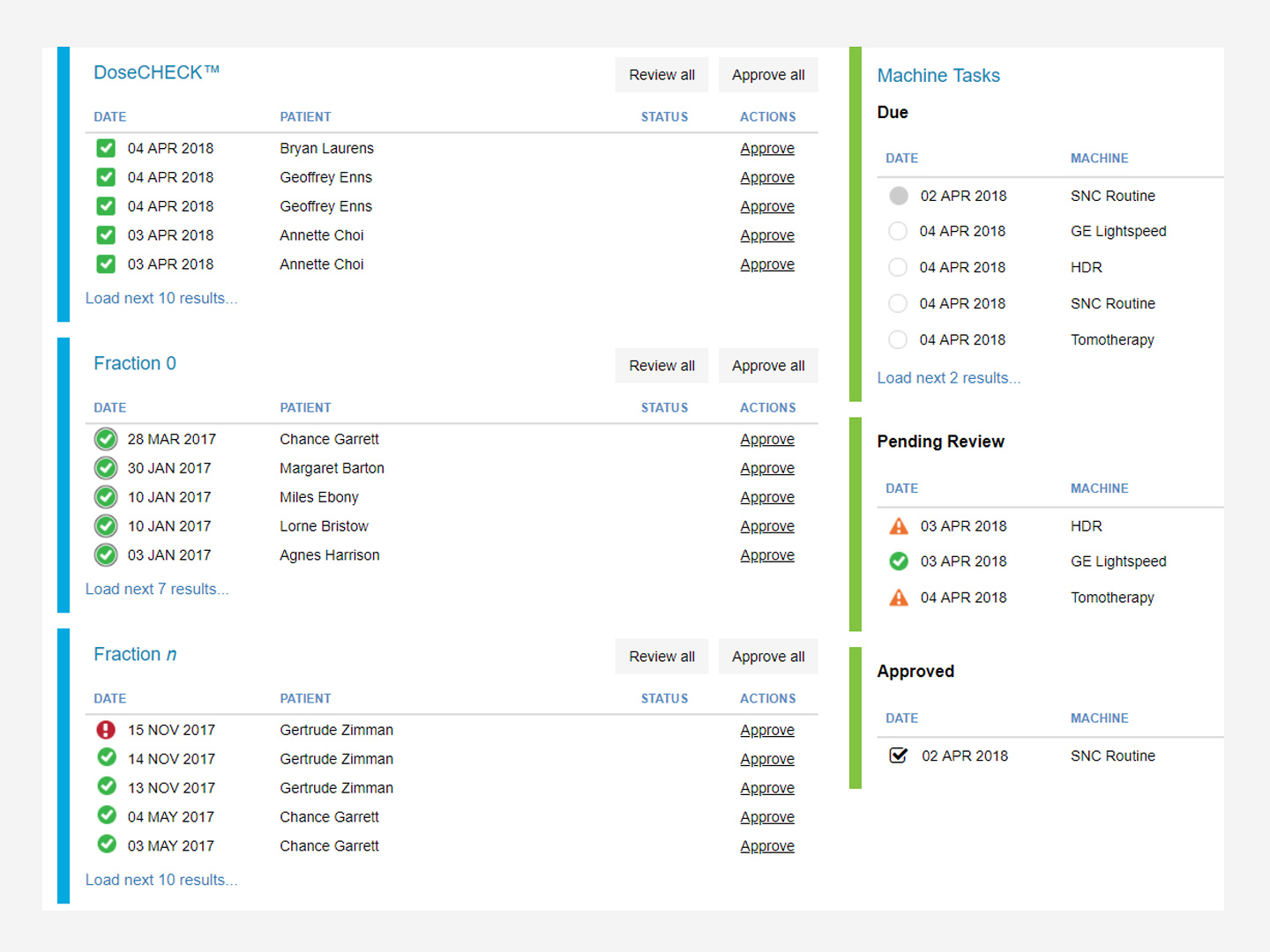Toggle checkbox for Annette Choi 03 APR first row
Screen dimensions: 1270x952
coord(106,235)
